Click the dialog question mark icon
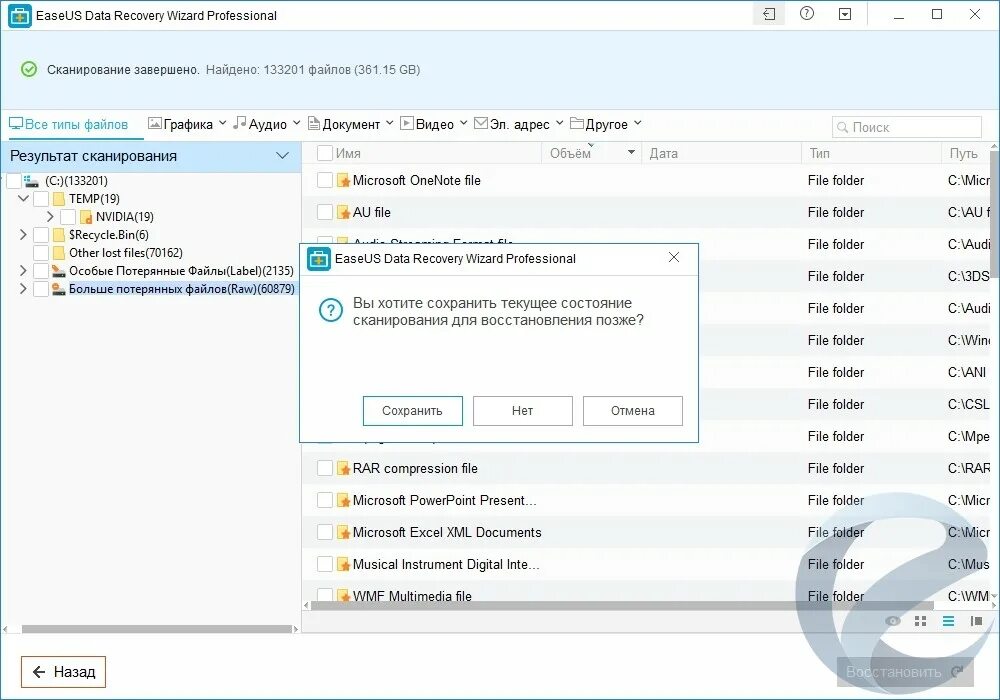This screenshot has height=700, width=1000. coord(331,311)
